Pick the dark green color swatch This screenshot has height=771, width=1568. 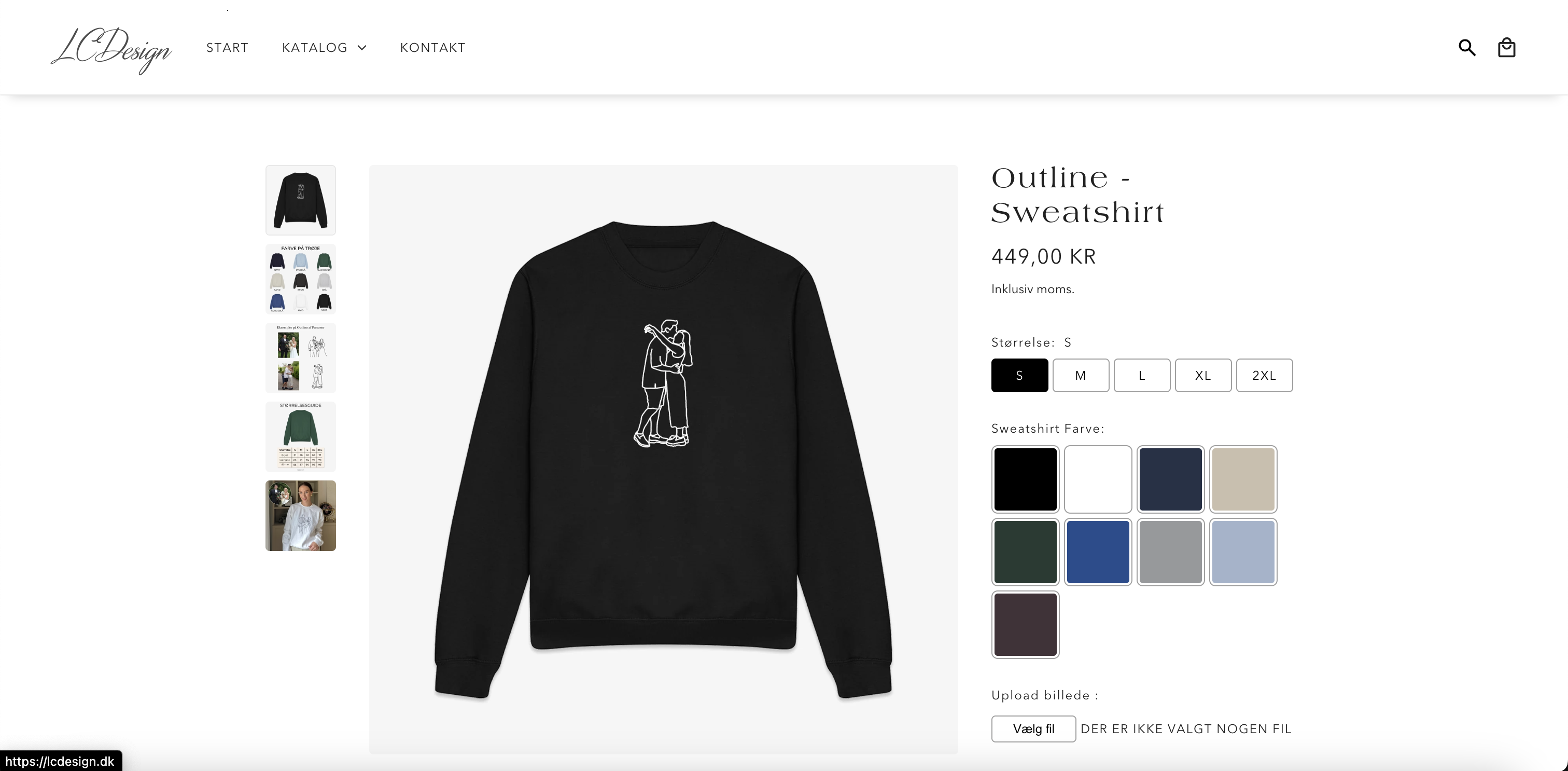click(x=1026, y=552)
